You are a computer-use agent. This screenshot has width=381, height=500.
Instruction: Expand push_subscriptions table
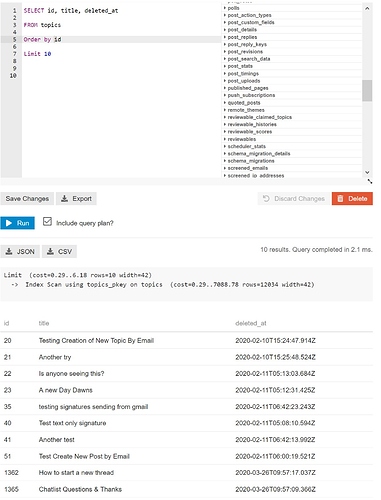tap(250, 95)
